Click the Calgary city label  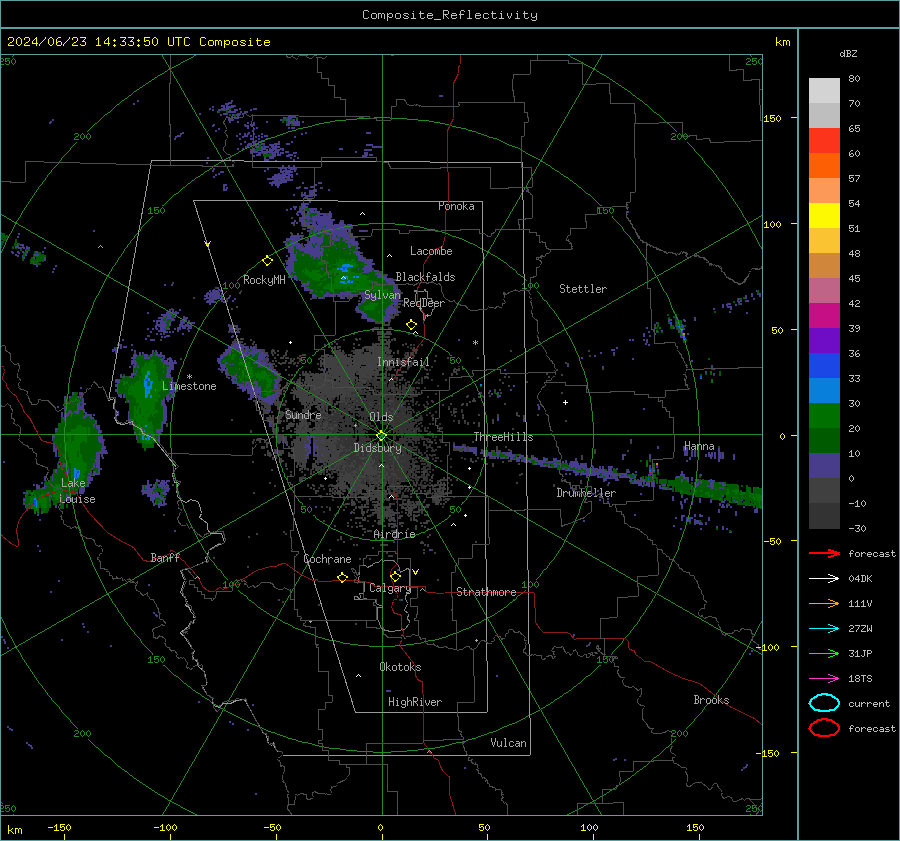click(x=390, y=588)
